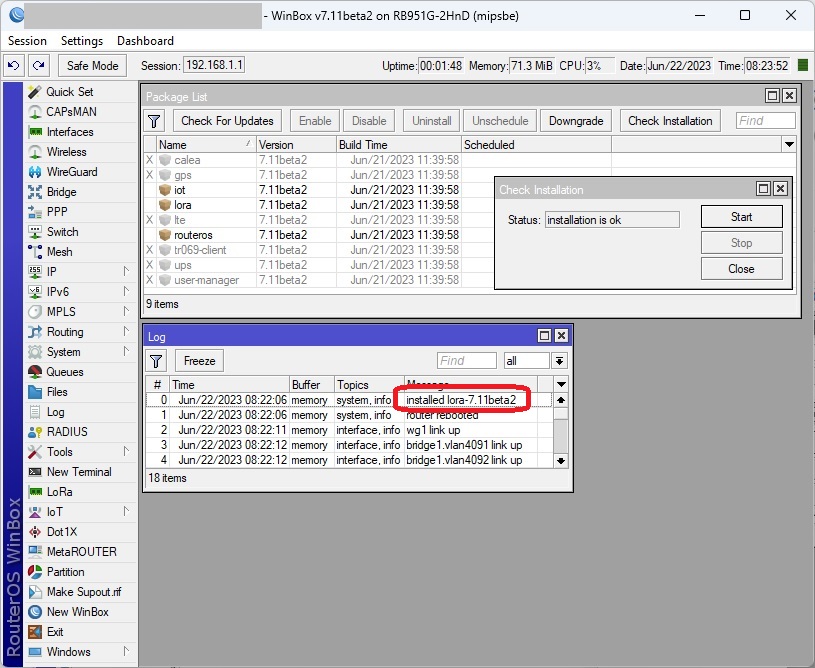815x668 pixels.
Task: Open Log columns dropdown arrow
Action: [561, 385]
